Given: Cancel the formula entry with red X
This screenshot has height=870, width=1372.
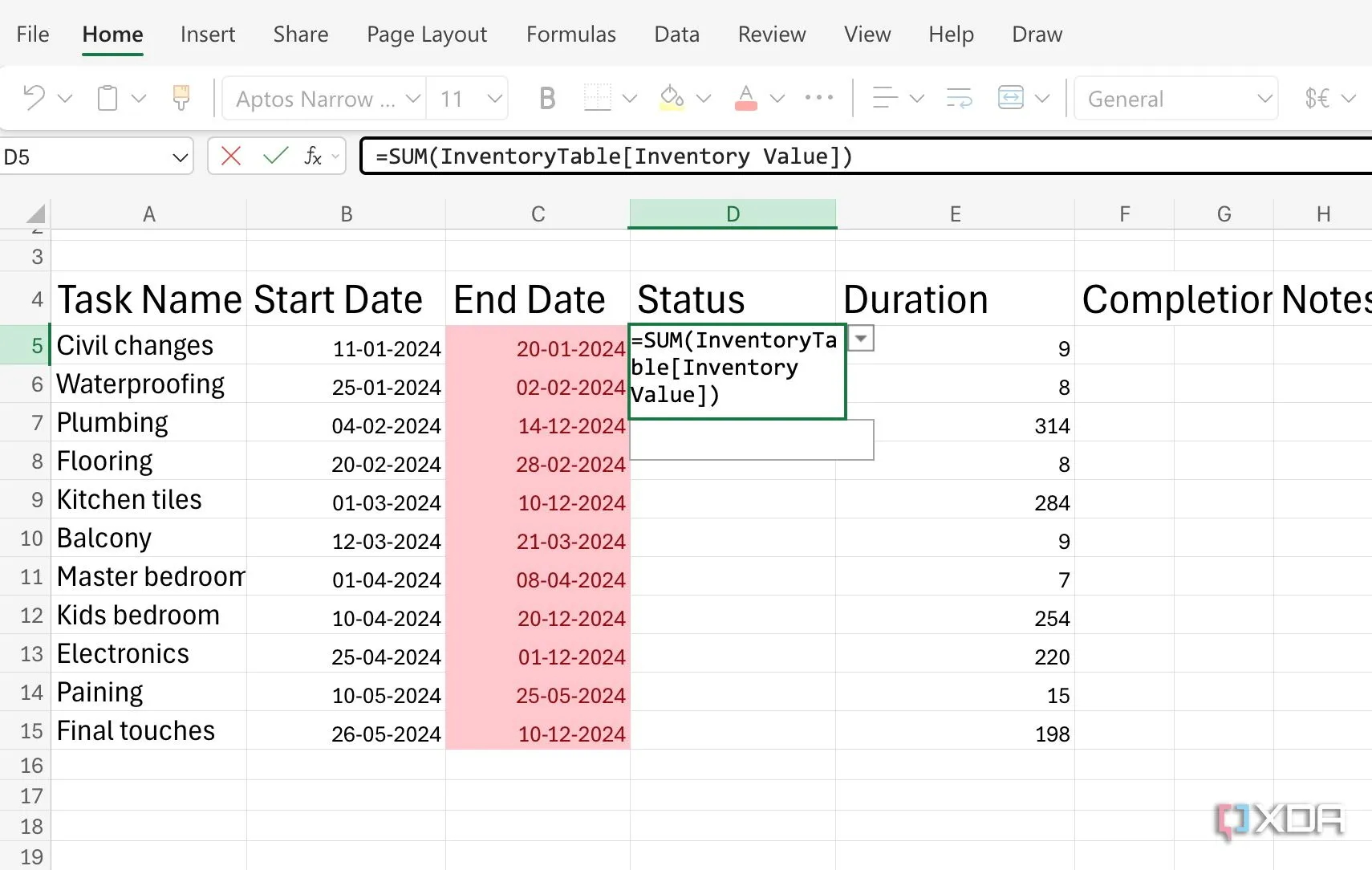Looking at the screenshot, I should pyautogui.click(x=231, y=156).
